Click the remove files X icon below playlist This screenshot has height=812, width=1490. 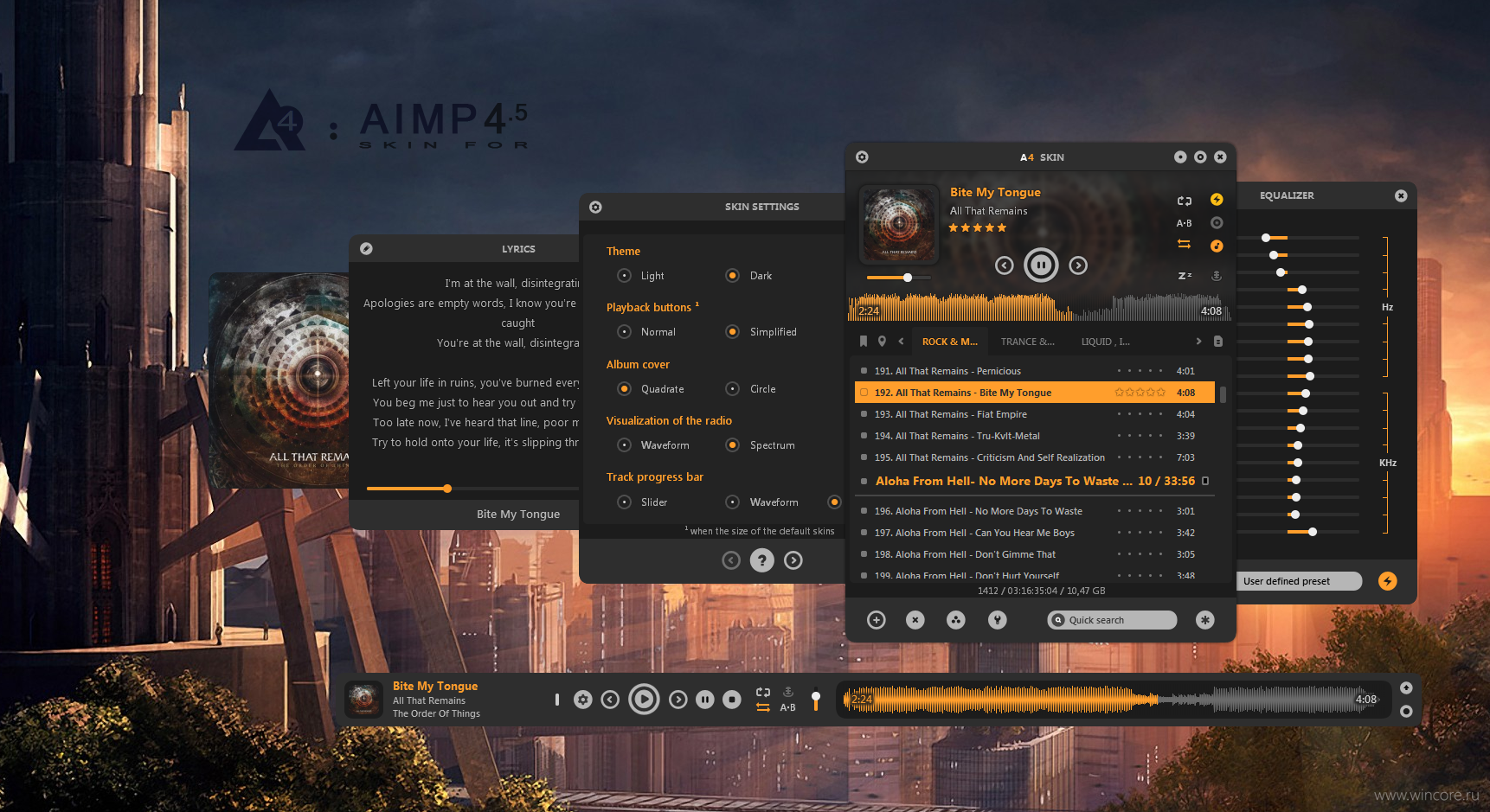coord(915,620)
